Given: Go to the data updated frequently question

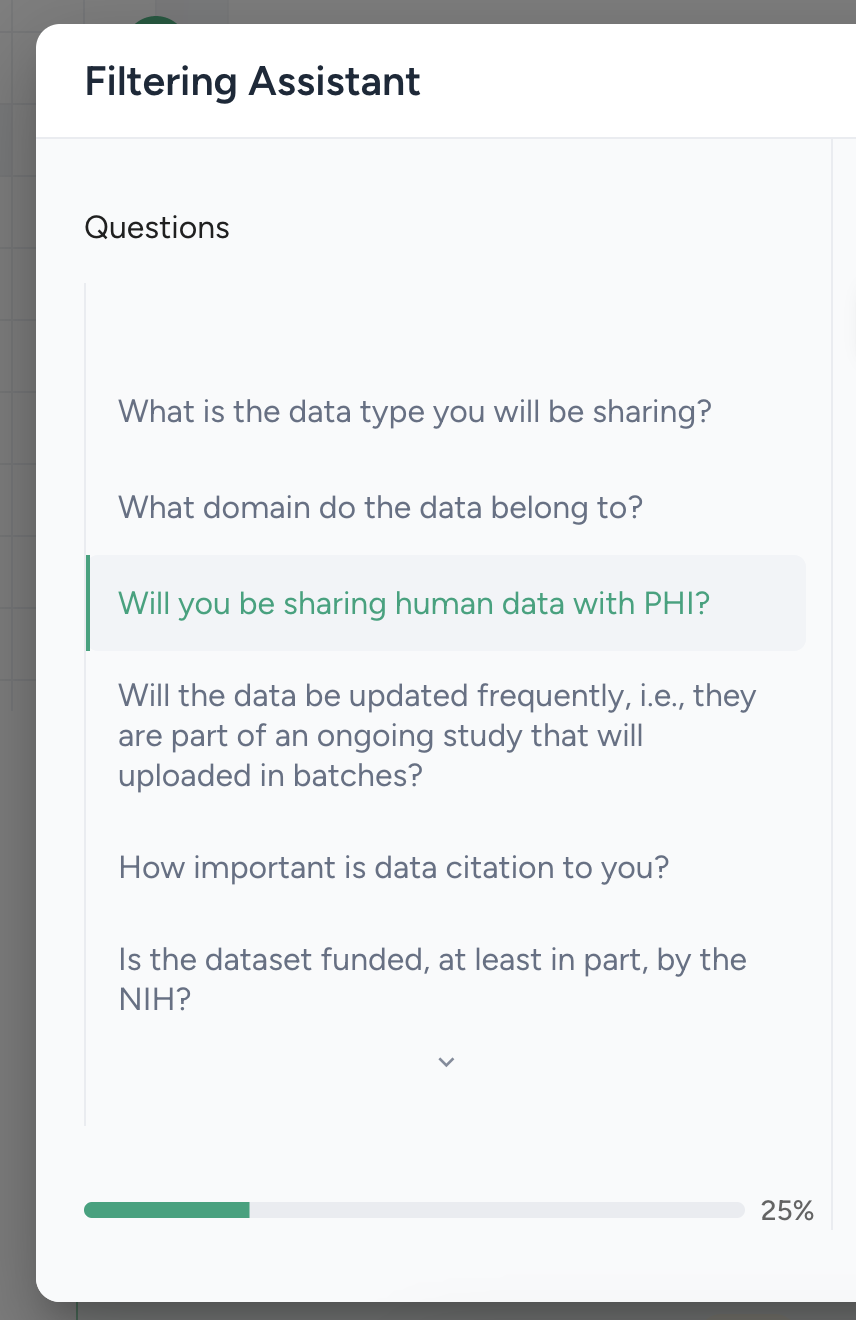Looking at the screenshot, I should 446,735.
